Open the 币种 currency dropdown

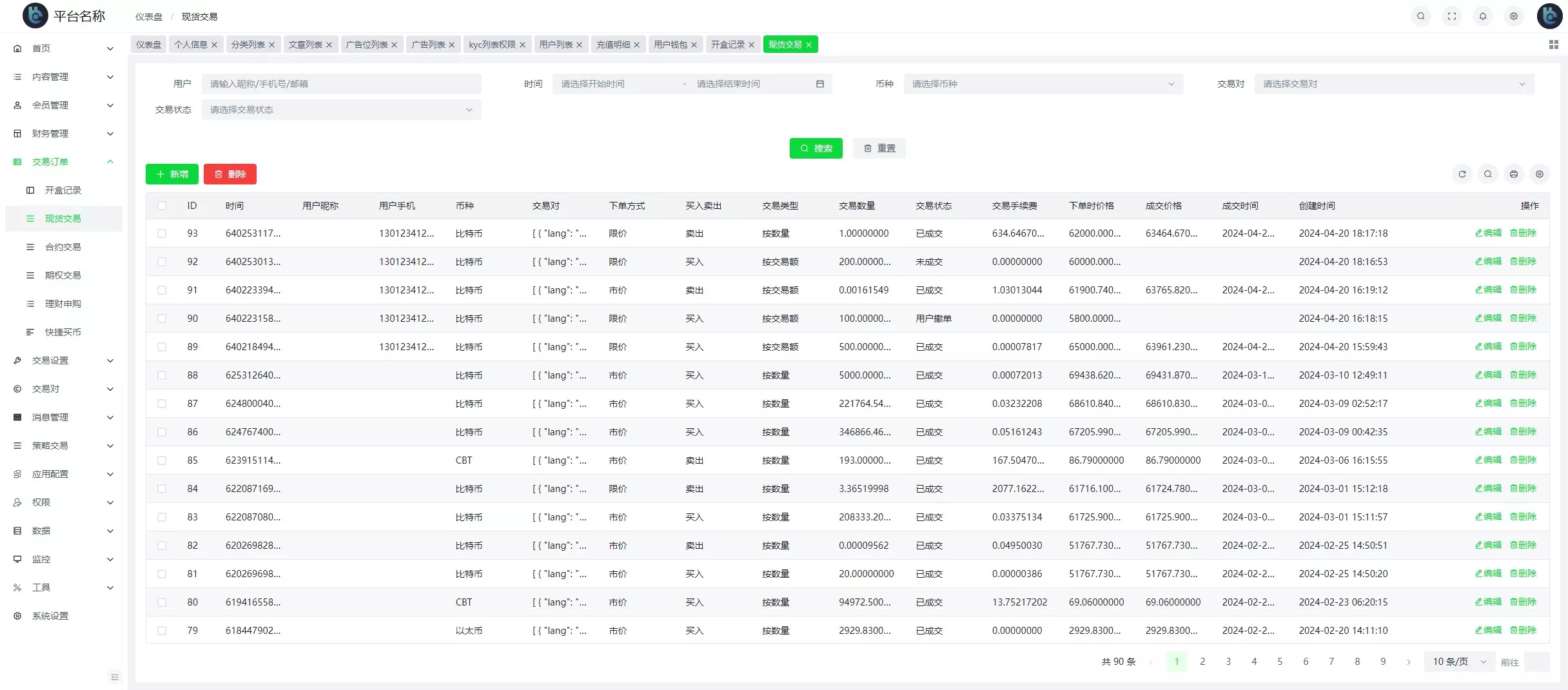click(1043, 84)
